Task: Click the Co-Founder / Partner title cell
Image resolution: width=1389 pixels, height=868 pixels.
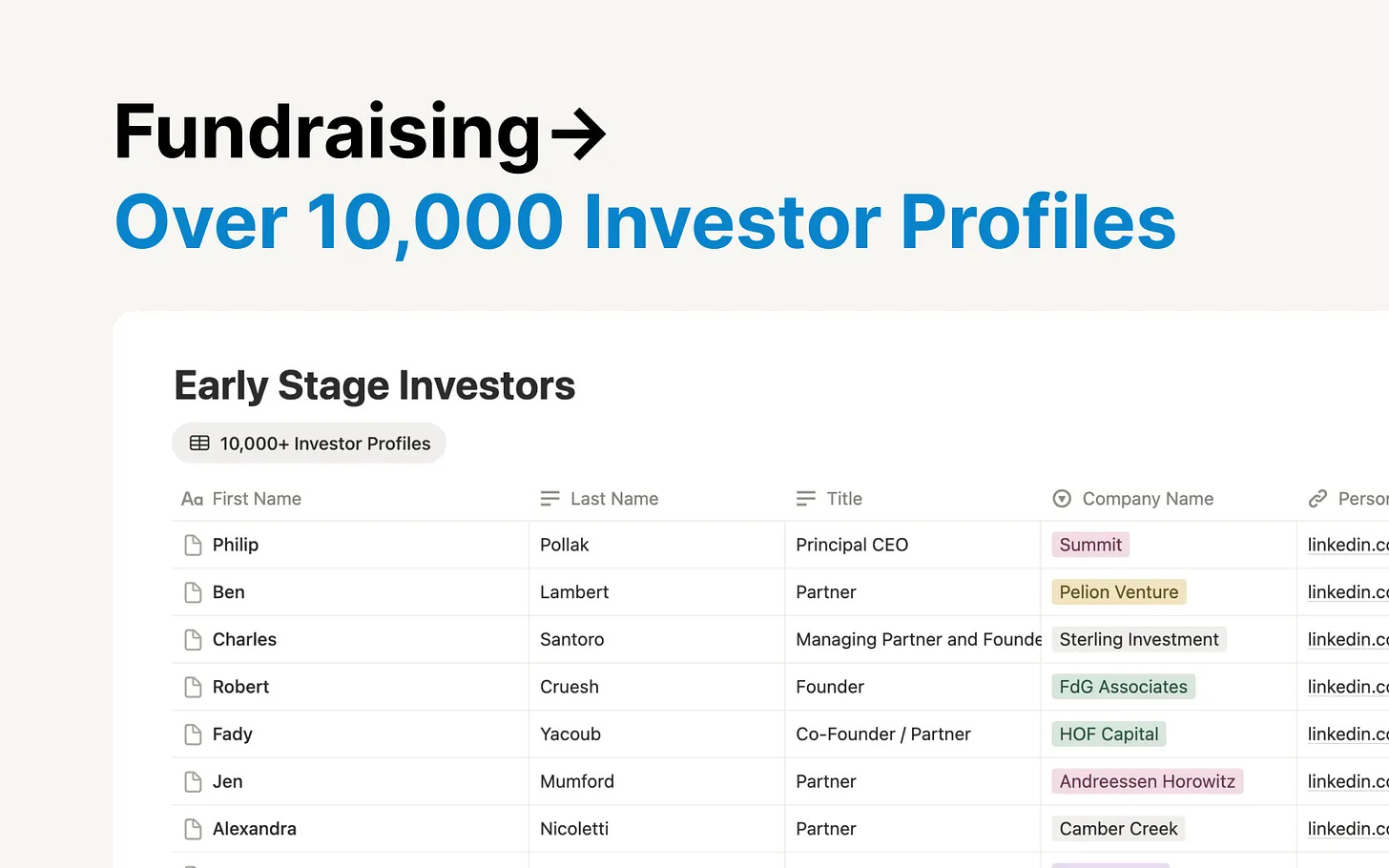Action: (x=913, y=734)
